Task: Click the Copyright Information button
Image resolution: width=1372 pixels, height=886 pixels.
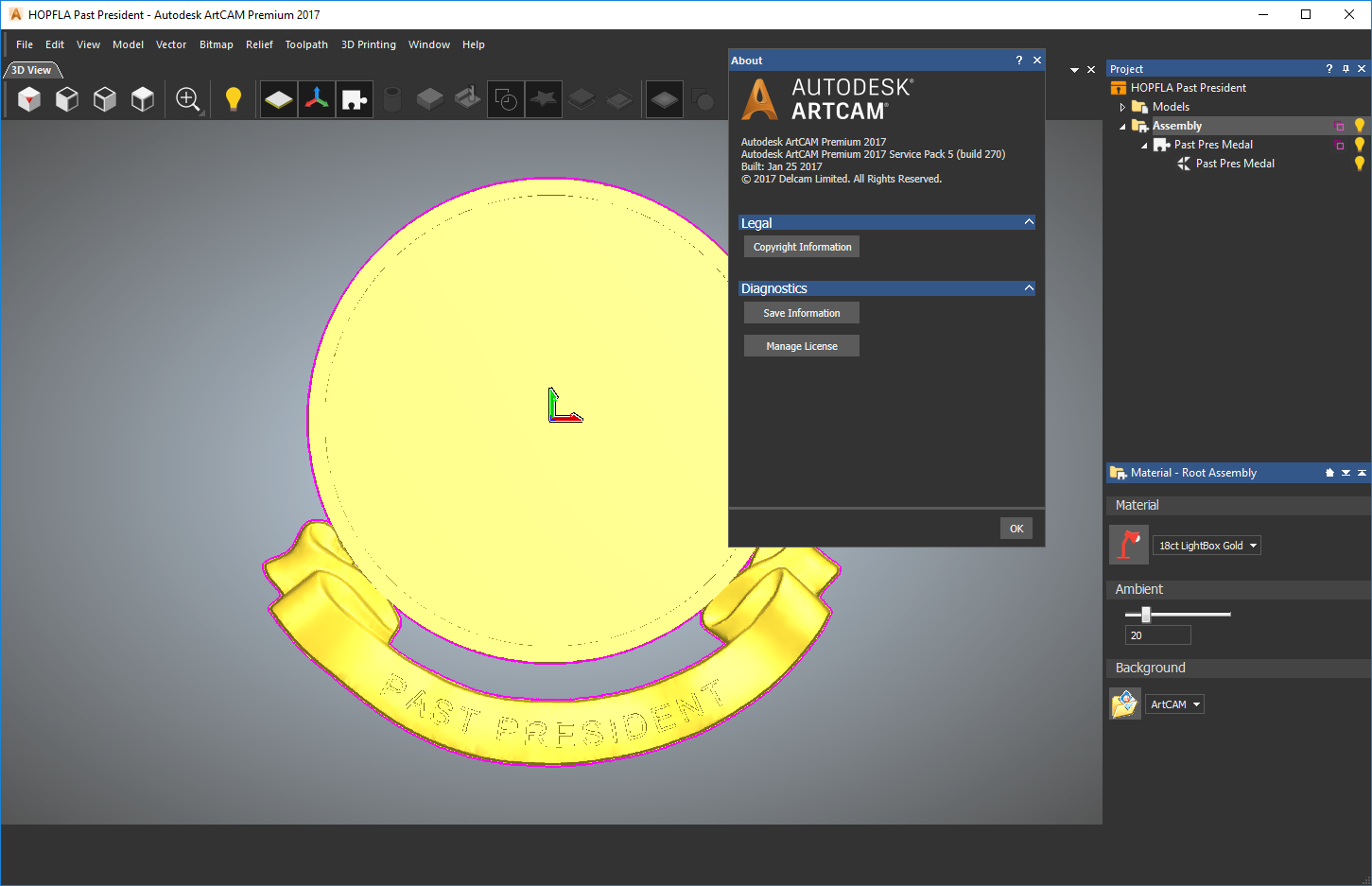Action: coord(801,246)
